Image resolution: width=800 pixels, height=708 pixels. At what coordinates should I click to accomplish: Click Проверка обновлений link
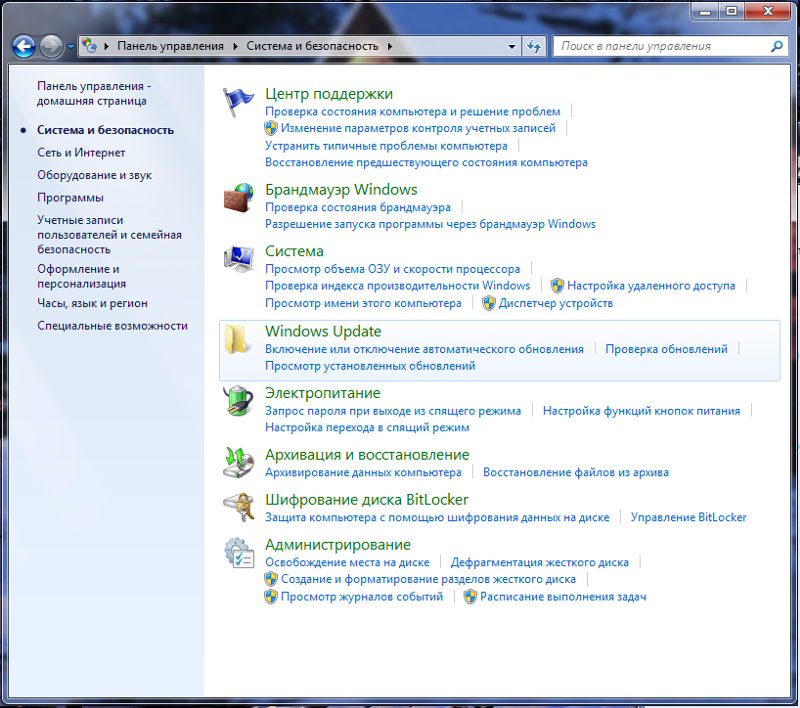[667, 349]
